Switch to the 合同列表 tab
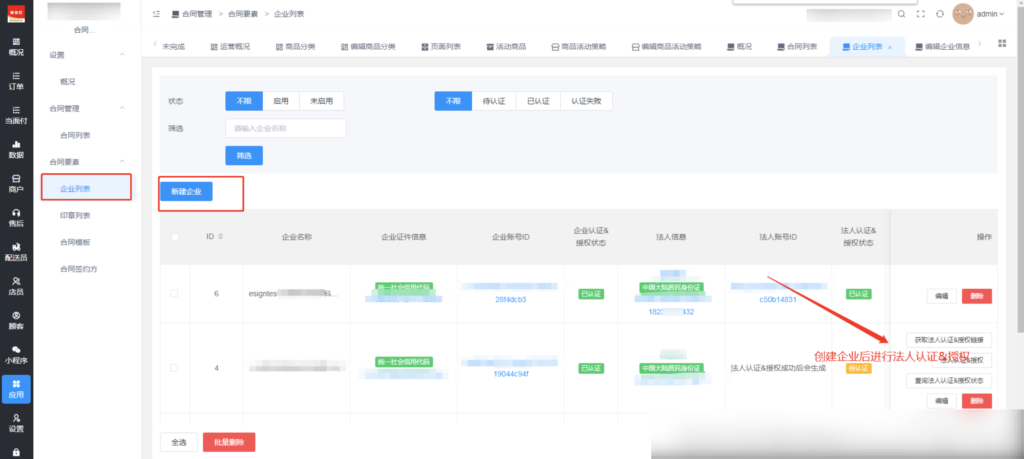This screenshot has width=1024, height=459. 796,46
